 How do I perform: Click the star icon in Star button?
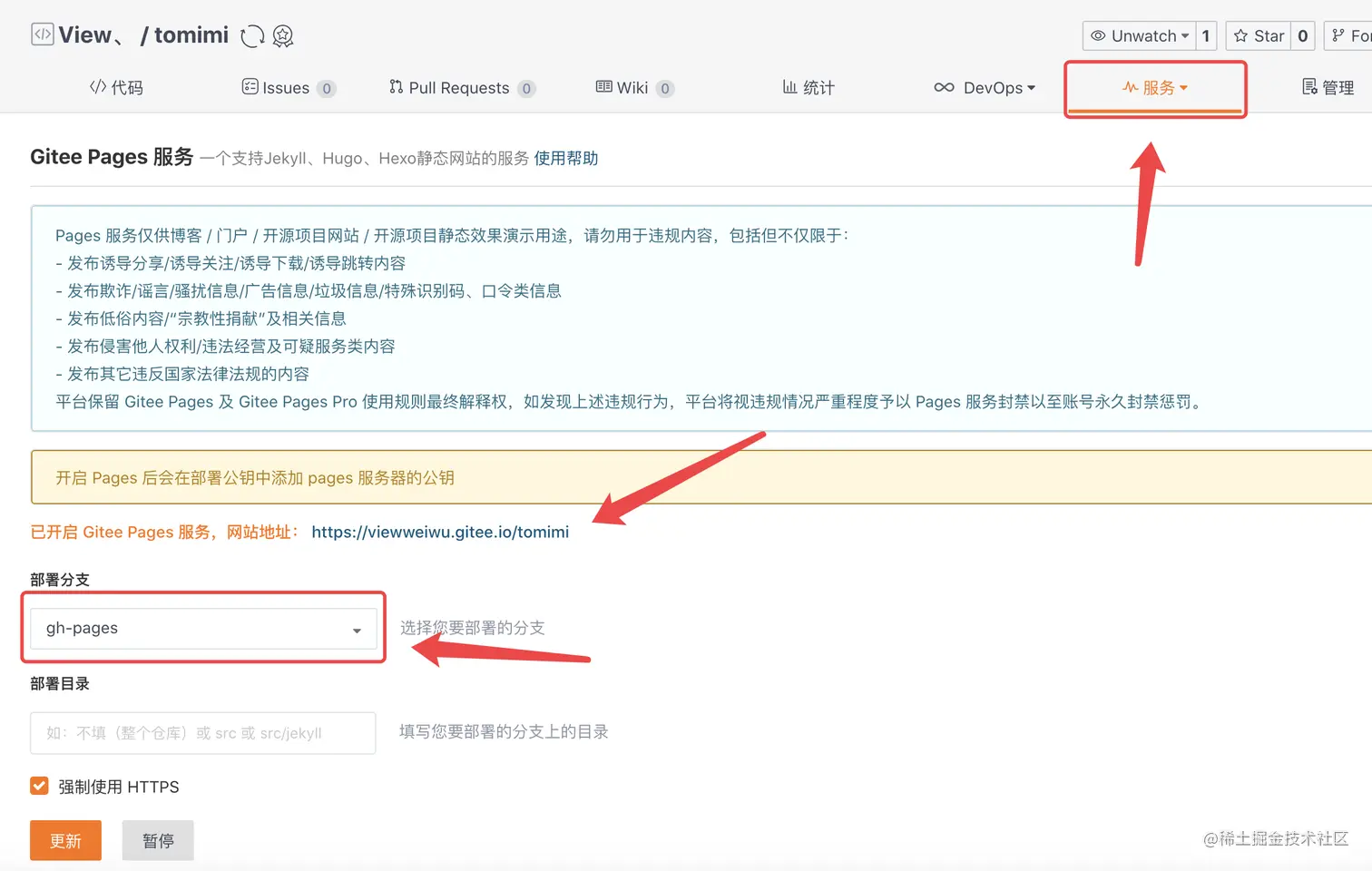tap(1240, 36)
